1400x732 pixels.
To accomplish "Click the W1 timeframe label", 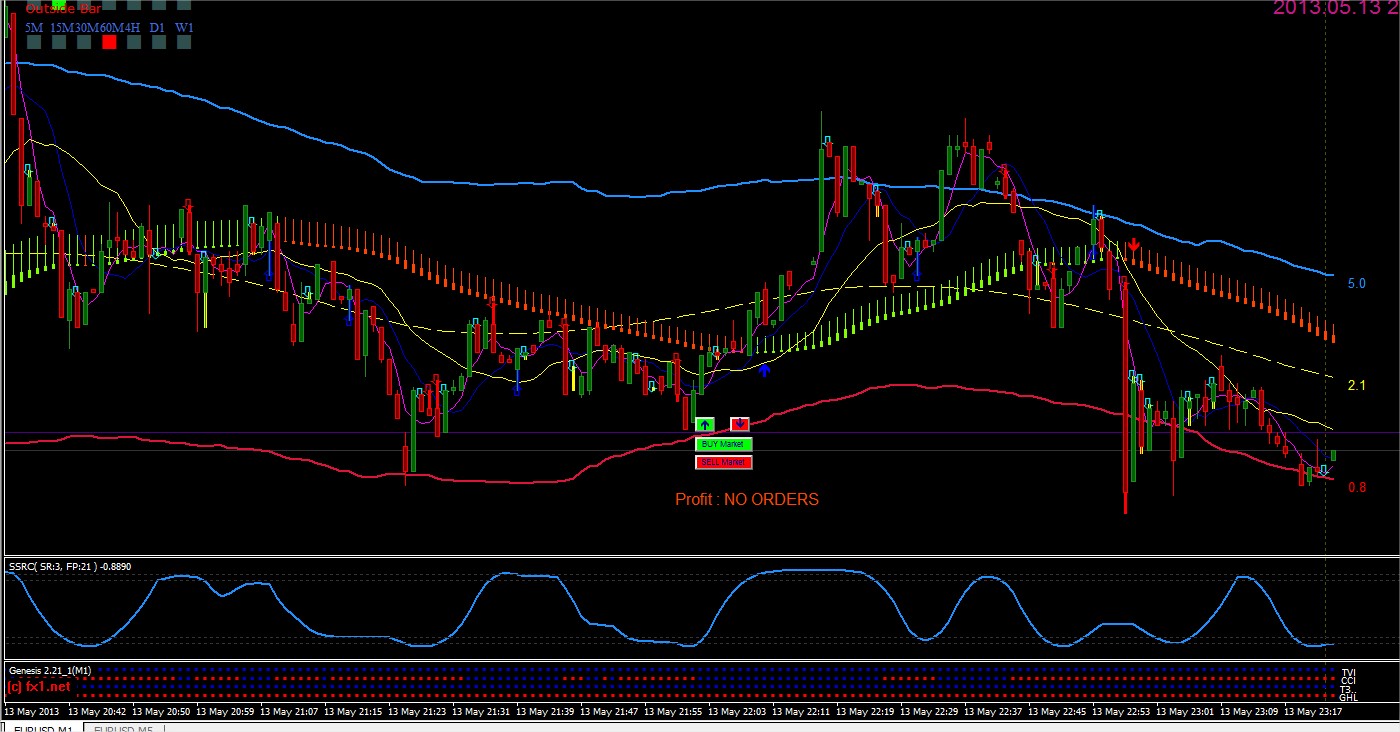I will pyautogui.click(x=184, y=27).
